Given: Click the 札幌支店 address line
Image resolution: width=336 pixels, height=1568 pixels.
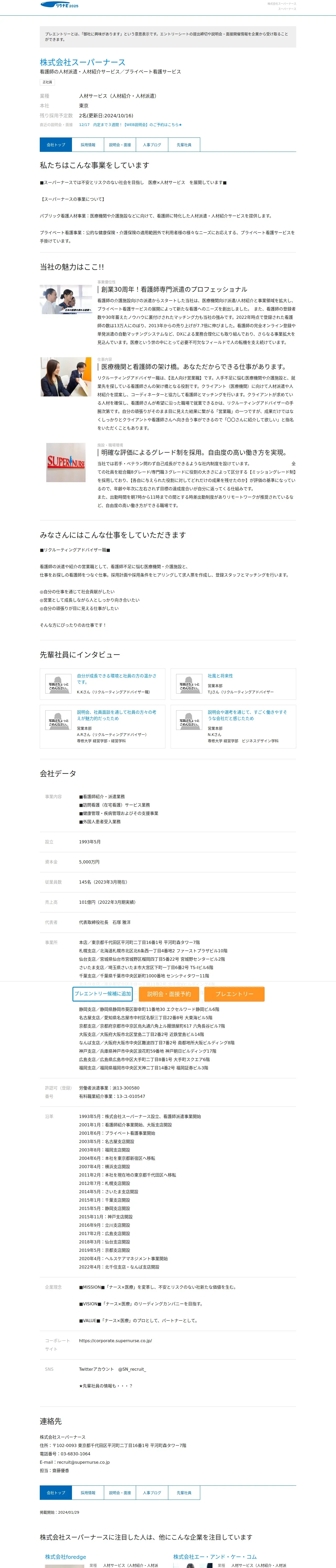Looking at the screenshot, I should click(153, 951).
